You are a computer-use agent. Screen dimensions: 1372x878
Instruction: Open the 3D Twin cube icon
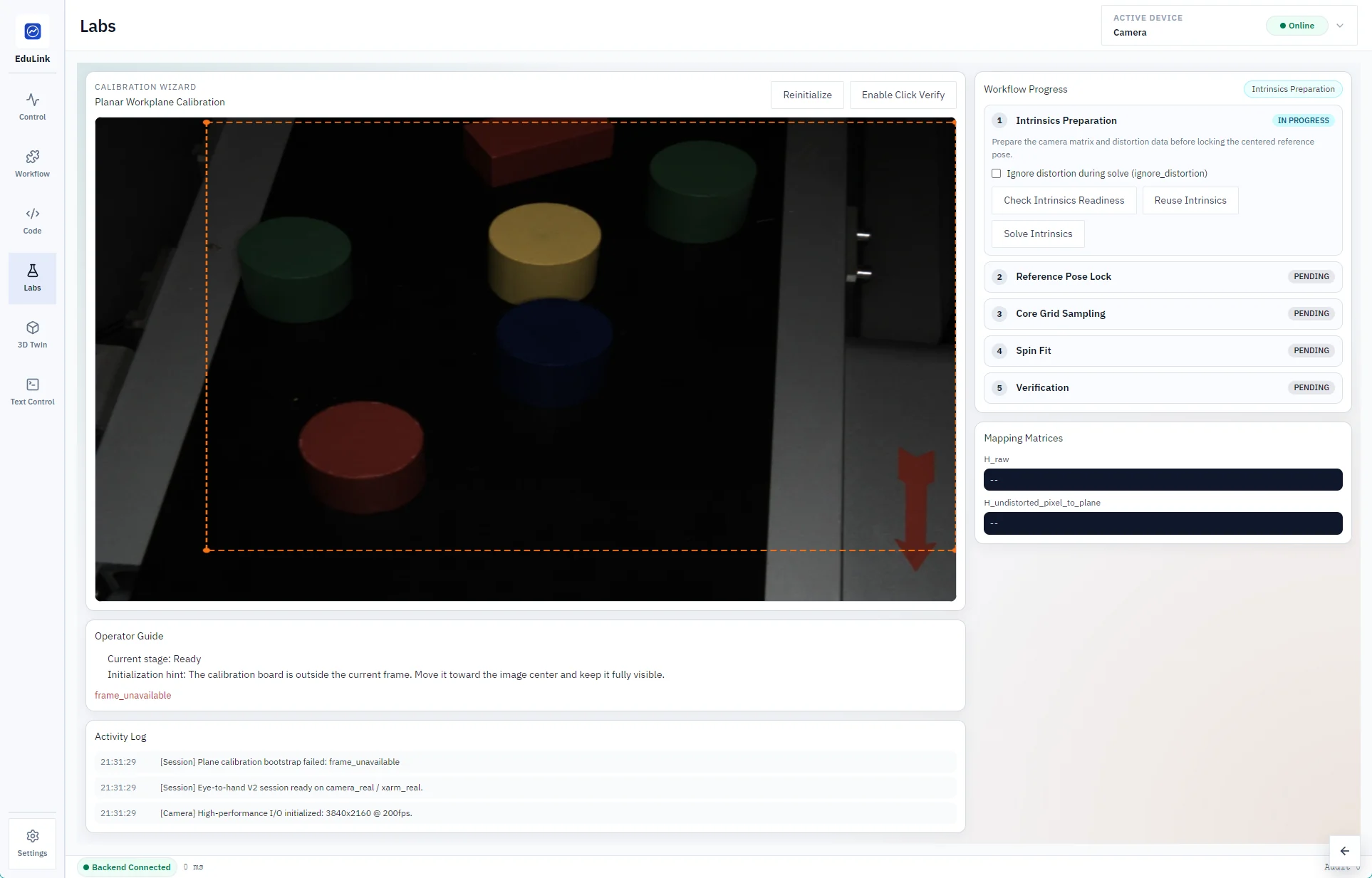33,328
